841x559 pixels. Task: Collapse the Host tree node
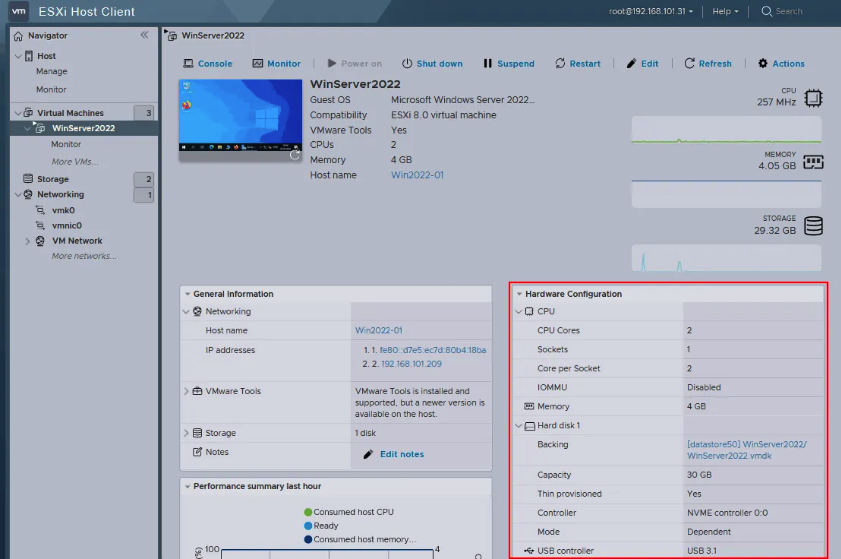click(x=18, y=56)
